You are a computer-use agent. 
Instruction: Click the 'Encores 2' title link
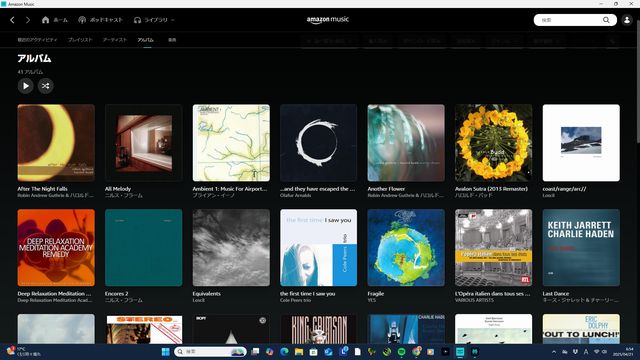[x=117, y=293]
